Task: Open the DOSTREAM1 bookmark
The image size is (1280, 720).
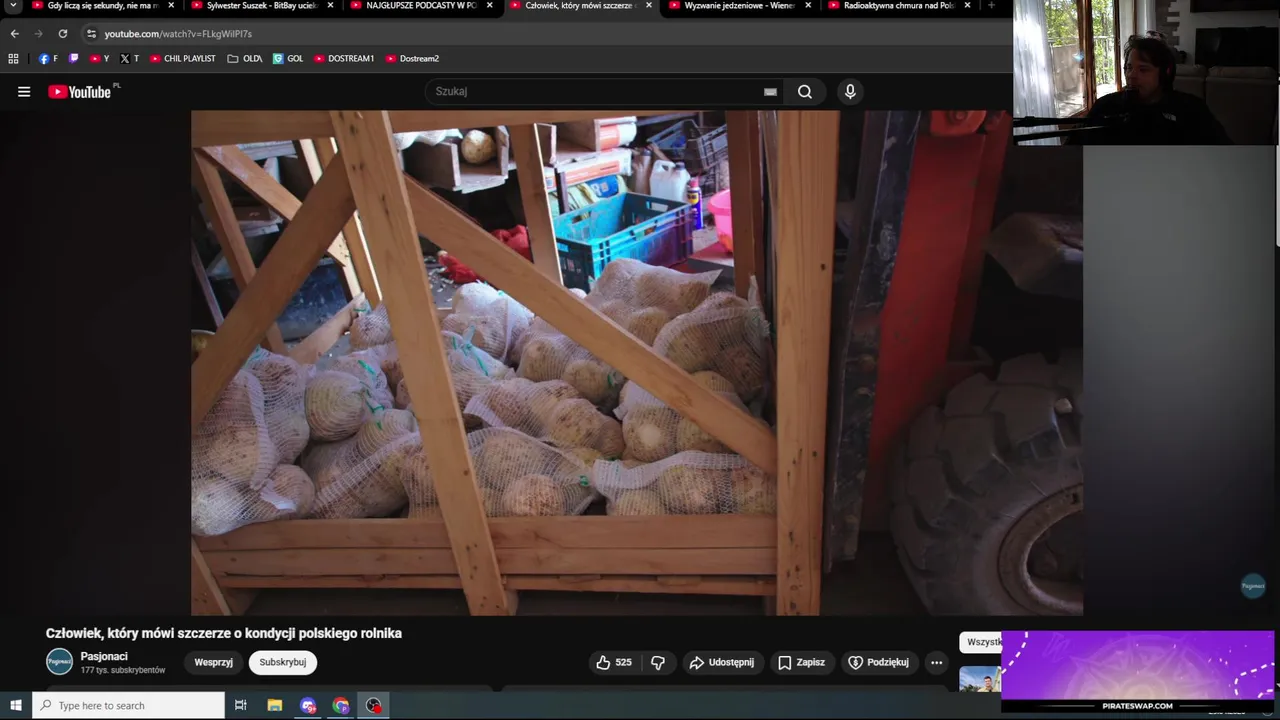Action: pyautogui.click(x=344, y=59)
